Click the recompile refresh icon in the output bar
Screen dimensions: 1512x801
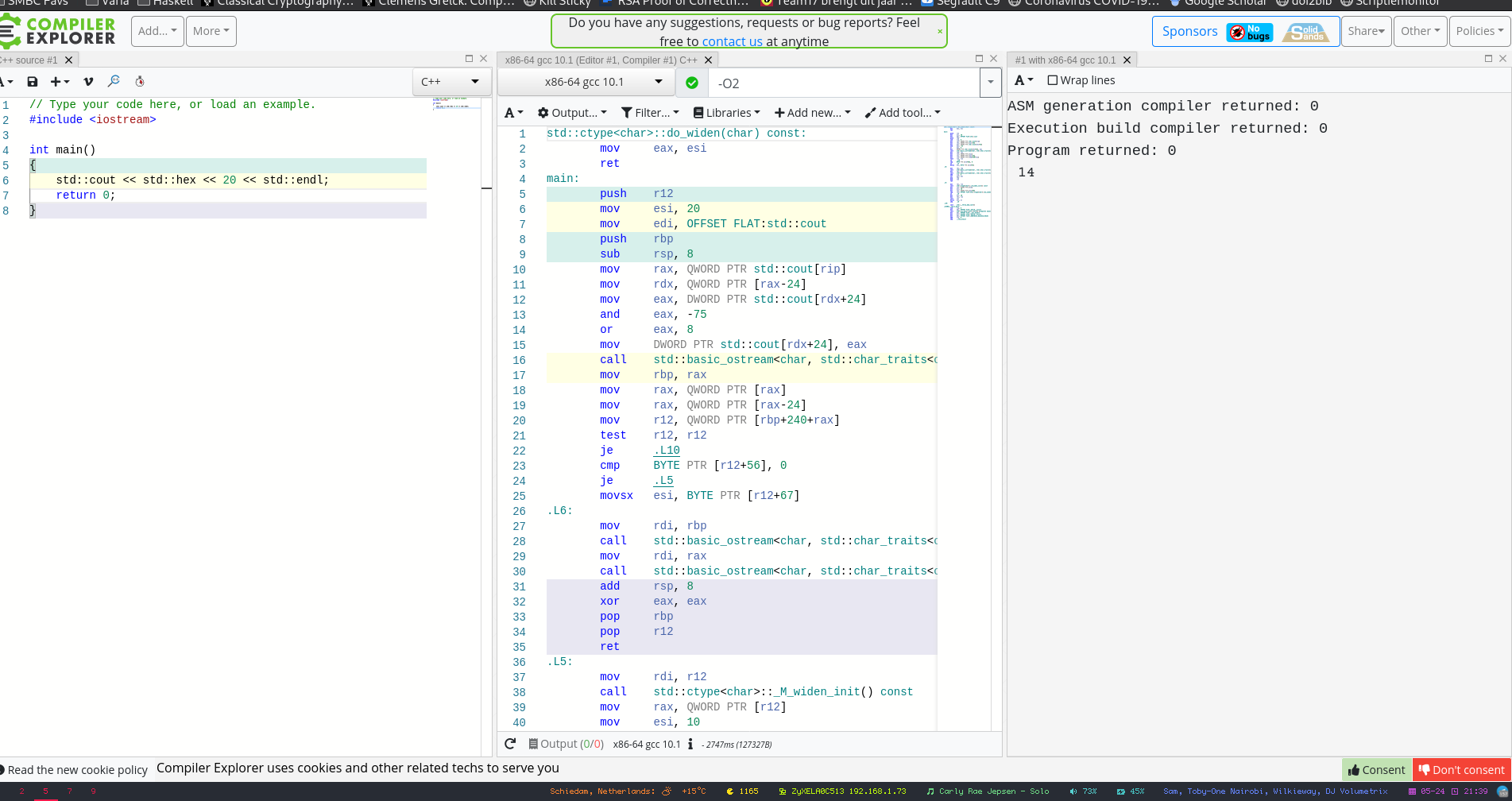[510, 744]
